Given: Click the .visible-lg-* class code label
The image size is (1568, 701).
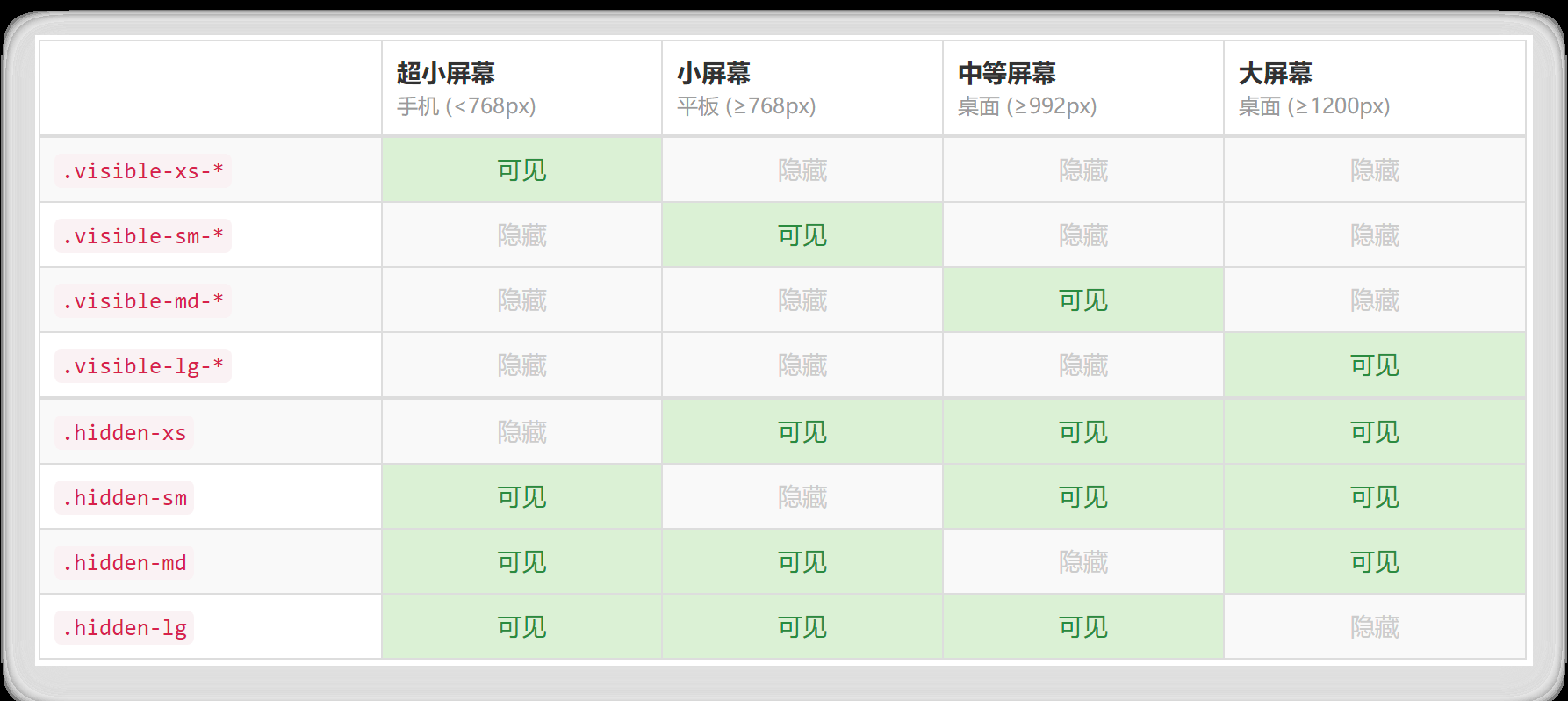Looking at the screenshot, I should [x=143, y=365].
